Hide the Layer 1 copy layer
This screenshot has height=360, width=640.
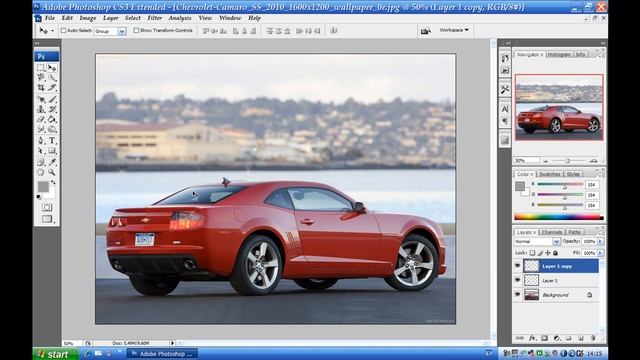tap(518, 266)
